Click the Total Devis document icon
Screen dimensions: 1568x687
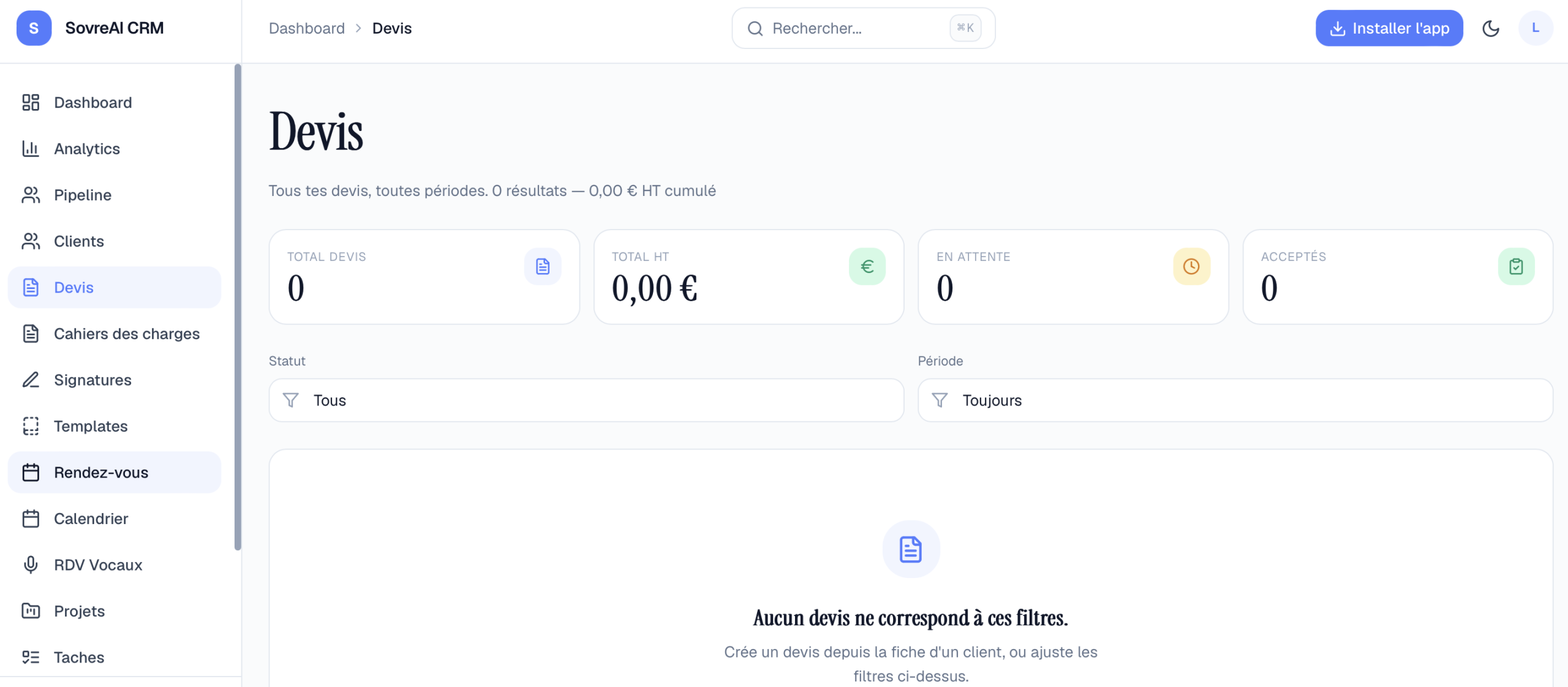[543, 266]
